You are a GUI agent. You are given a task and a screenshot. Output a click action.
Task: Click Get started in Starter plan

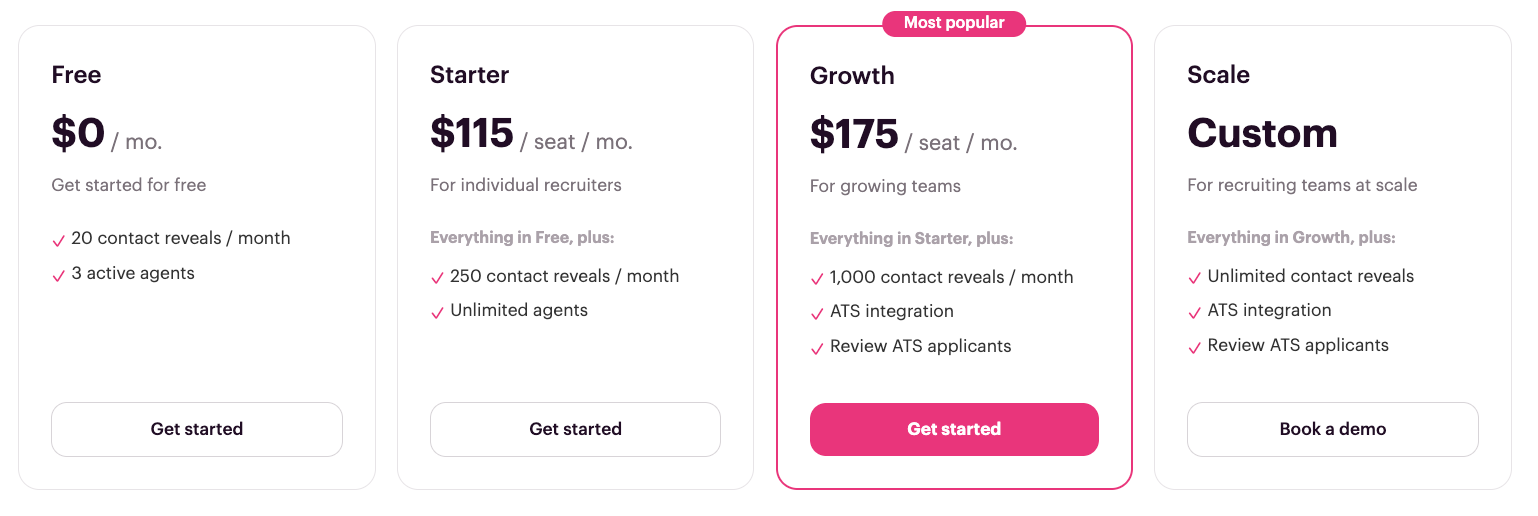click(x=575, y=429)
